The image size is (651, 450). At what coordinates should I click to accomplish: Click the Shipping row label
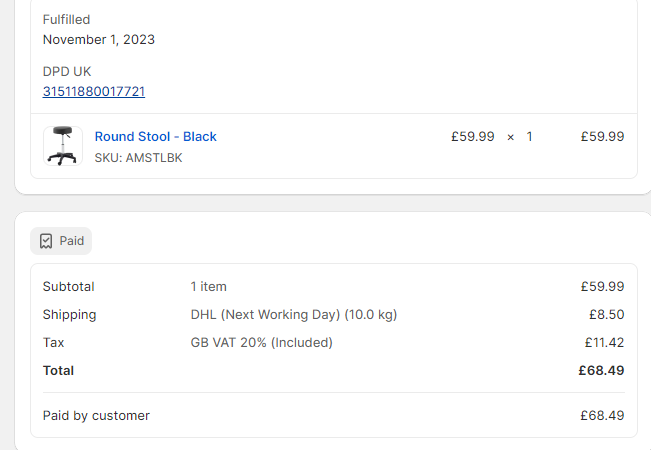click(69, 315)
